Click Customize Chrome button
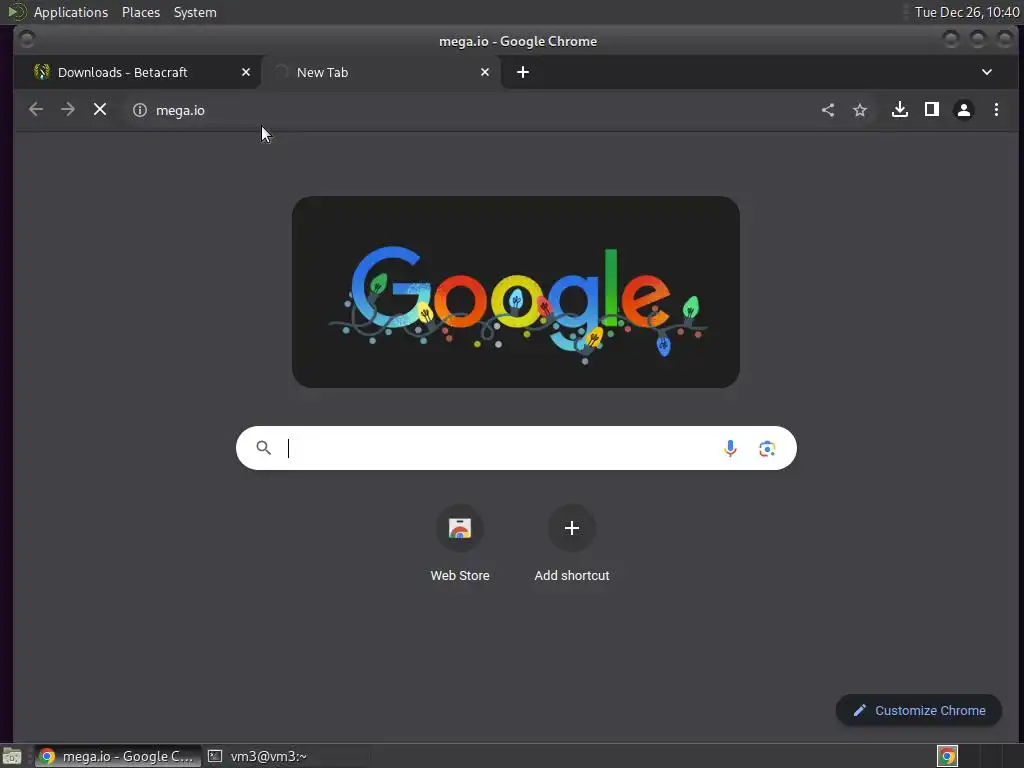 (x=919, y=711)
